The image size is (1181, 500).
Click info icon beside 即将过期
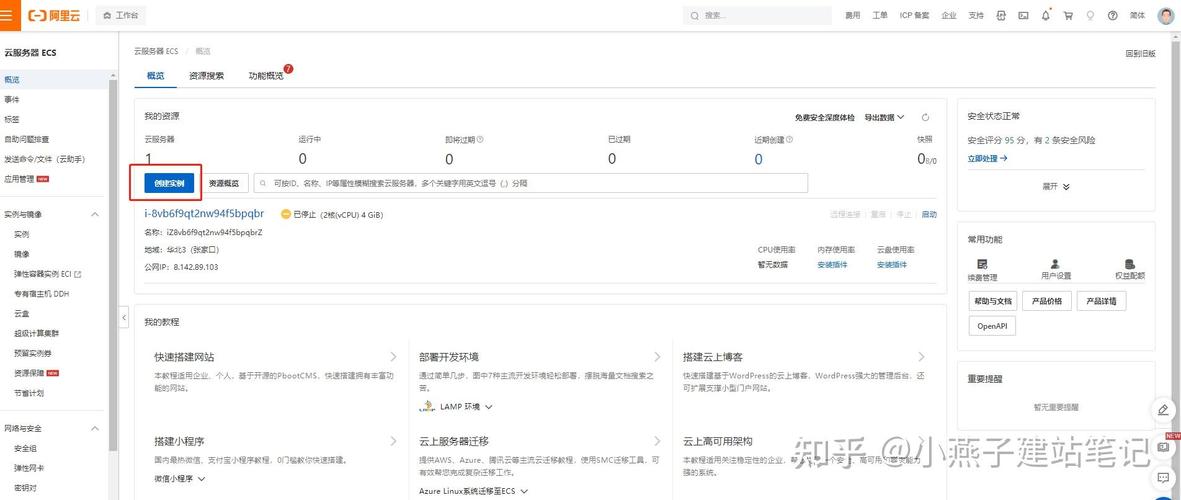point(481,139)
